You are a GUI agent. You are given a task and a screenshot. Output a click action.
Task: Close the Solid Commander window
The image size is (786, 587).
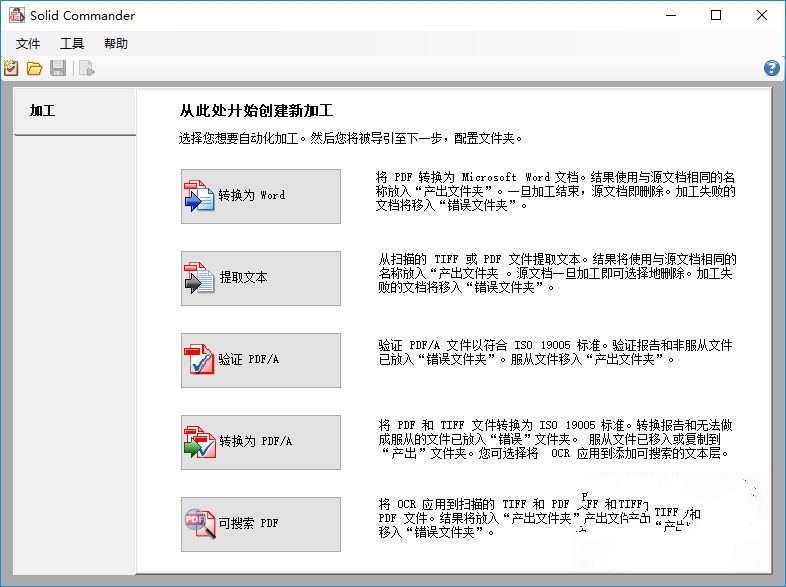762,15
